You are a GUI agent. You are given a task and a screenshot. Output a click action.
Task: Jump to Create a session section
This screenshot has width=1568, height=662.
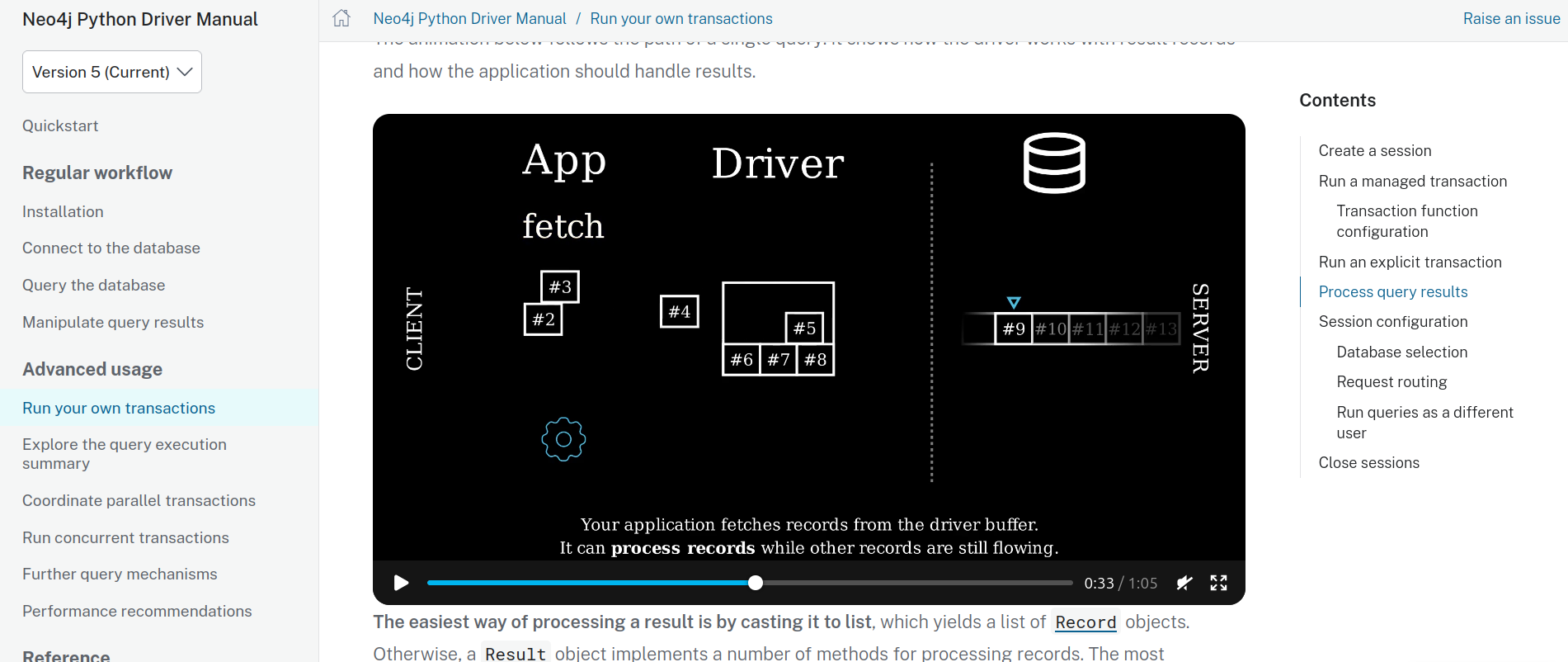(x=1375, y=150)
